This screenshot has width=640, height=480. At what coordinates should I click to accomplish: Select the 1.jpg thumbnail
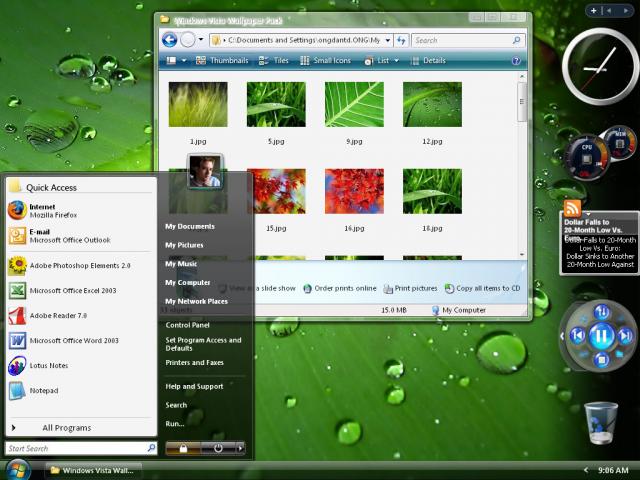[198, 104]
